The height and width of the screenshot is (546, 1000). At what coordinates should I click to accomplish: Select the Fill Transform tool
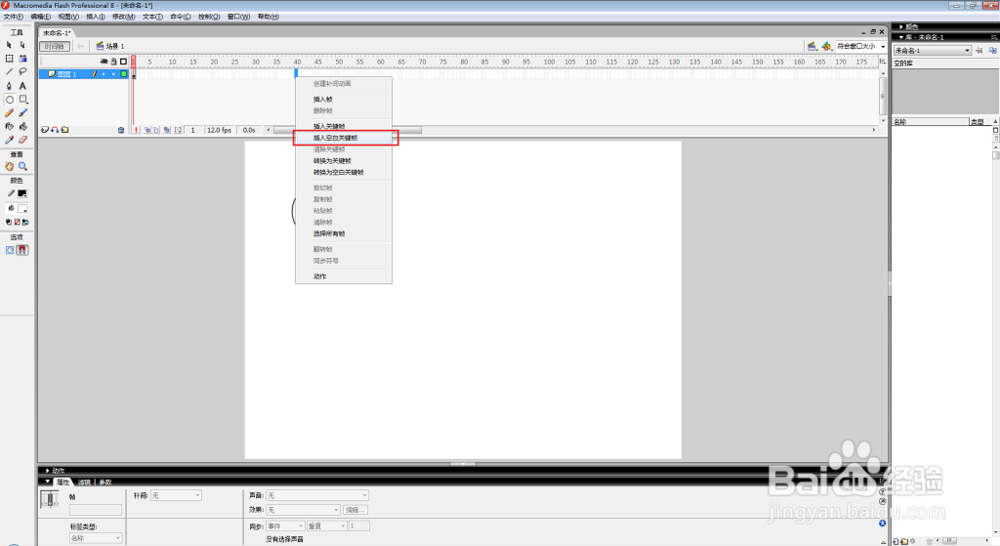pos(22,58)
